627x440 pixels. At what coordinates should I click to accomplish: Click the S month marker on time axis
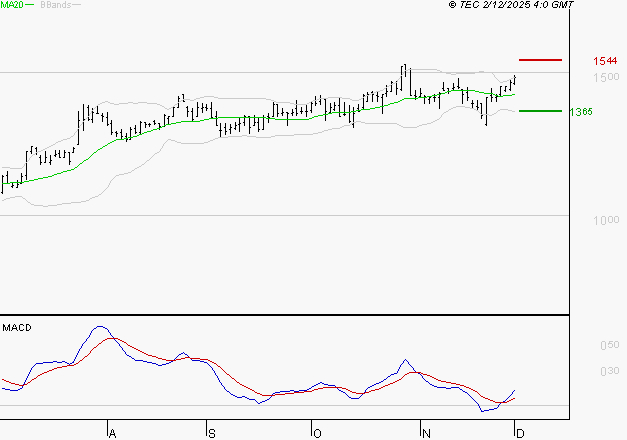(212, 434)
